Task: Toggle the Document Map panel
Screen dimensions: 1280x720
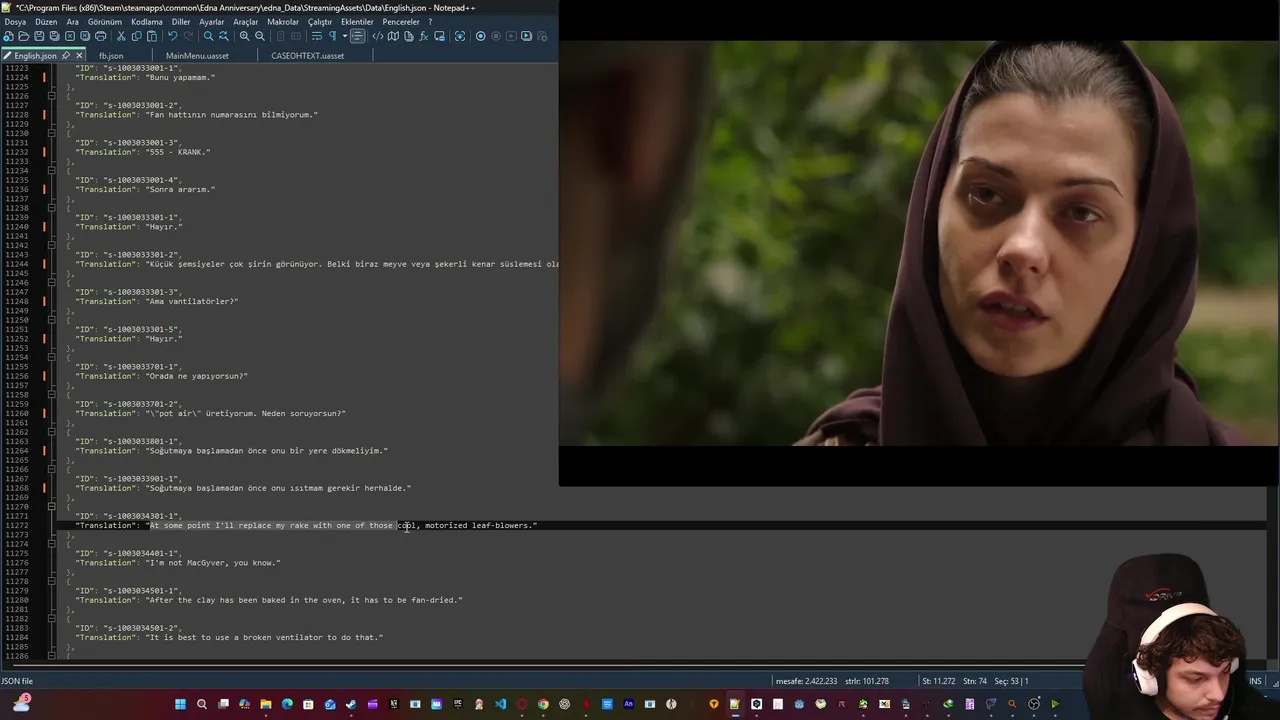Action: [x=394, y=36]
